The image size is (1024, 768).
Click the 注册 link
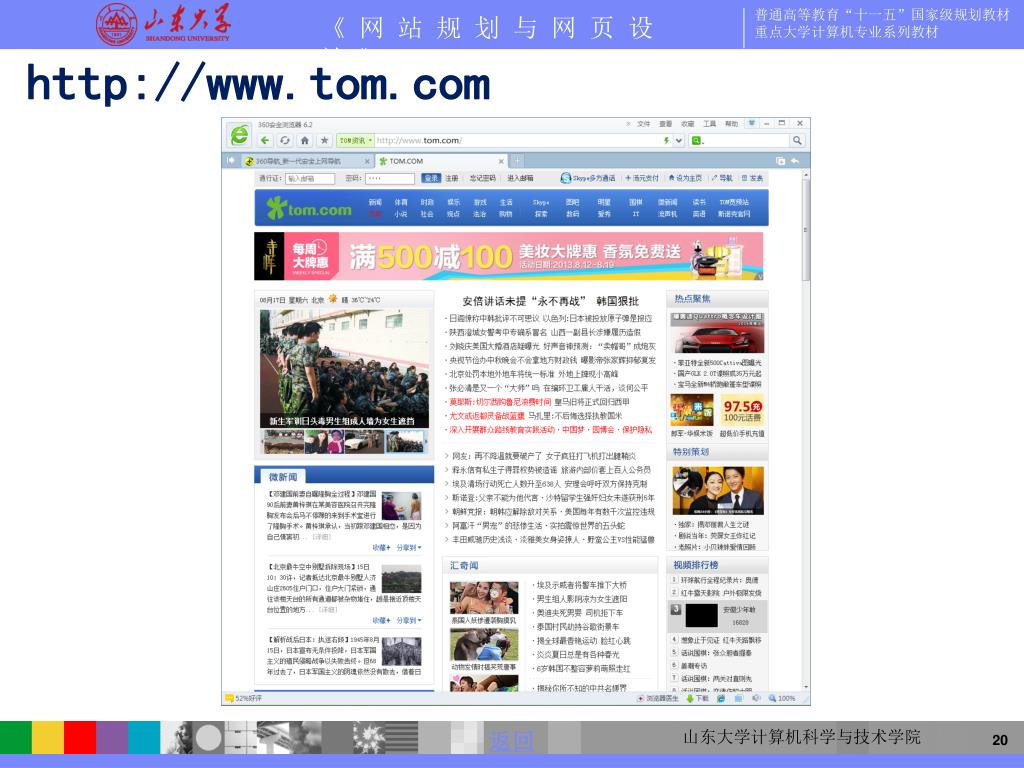point(452,178)
